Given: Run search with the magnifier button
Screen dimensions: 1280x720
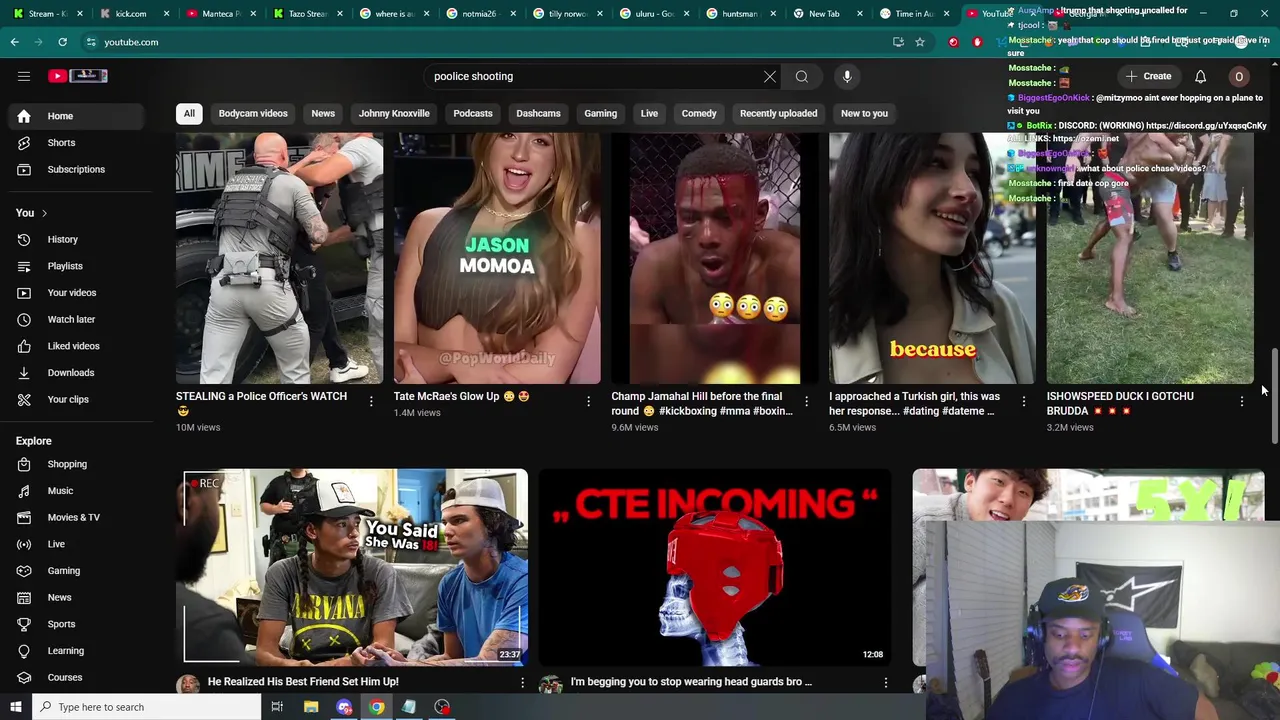Looking at the screenshot, I should [802, 76].
